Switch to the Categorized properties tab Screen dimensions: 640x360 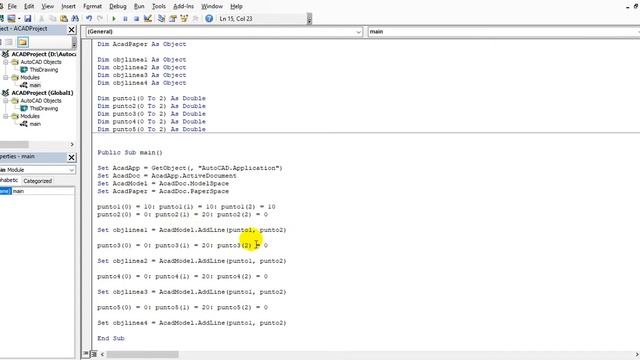click(38, 181)
